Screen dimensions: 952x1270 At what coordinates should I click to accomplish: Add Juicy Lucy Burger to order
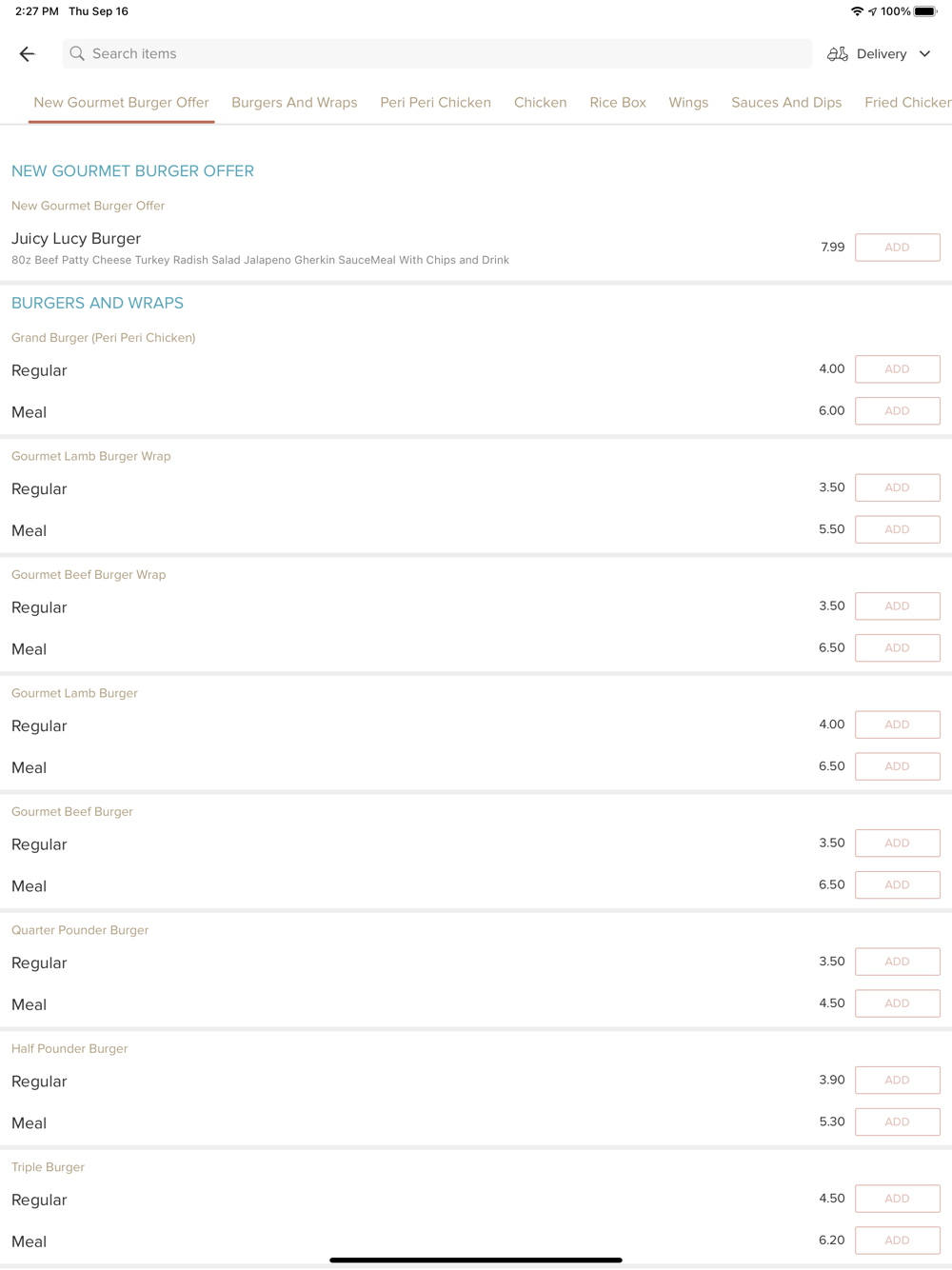click(898, 248)
